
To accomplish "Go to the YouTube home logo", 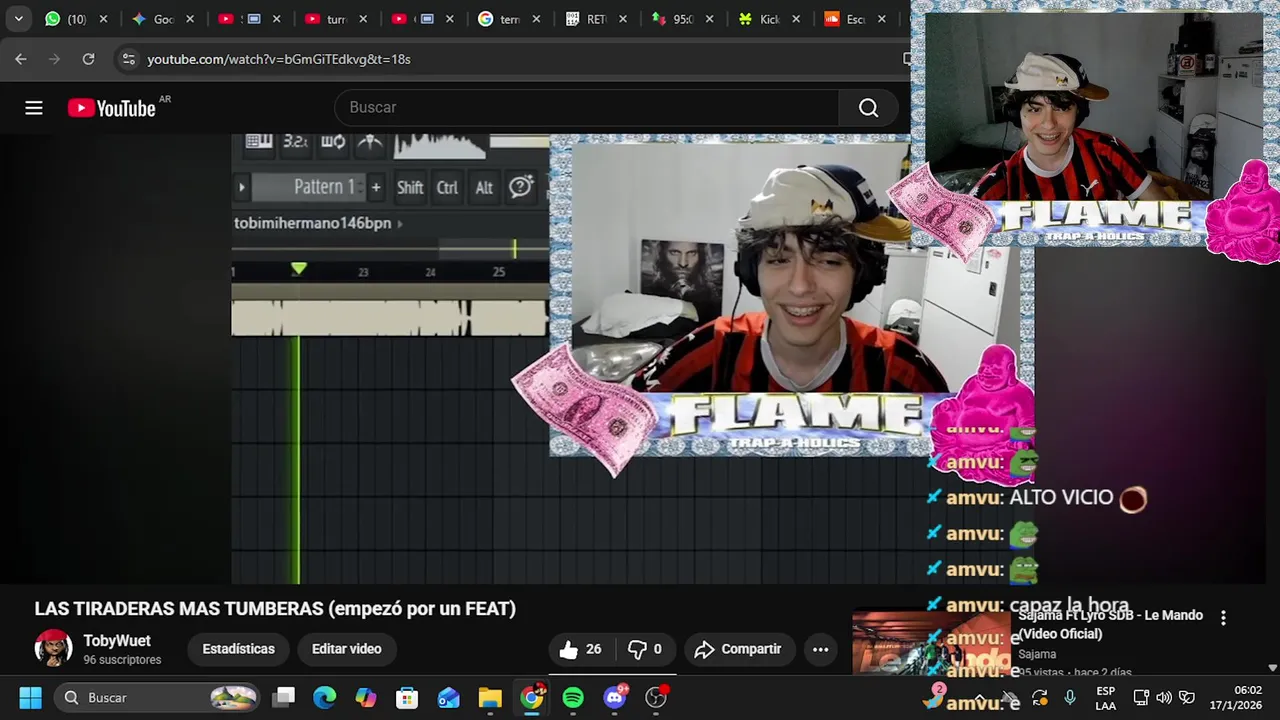I will [112, 108].
